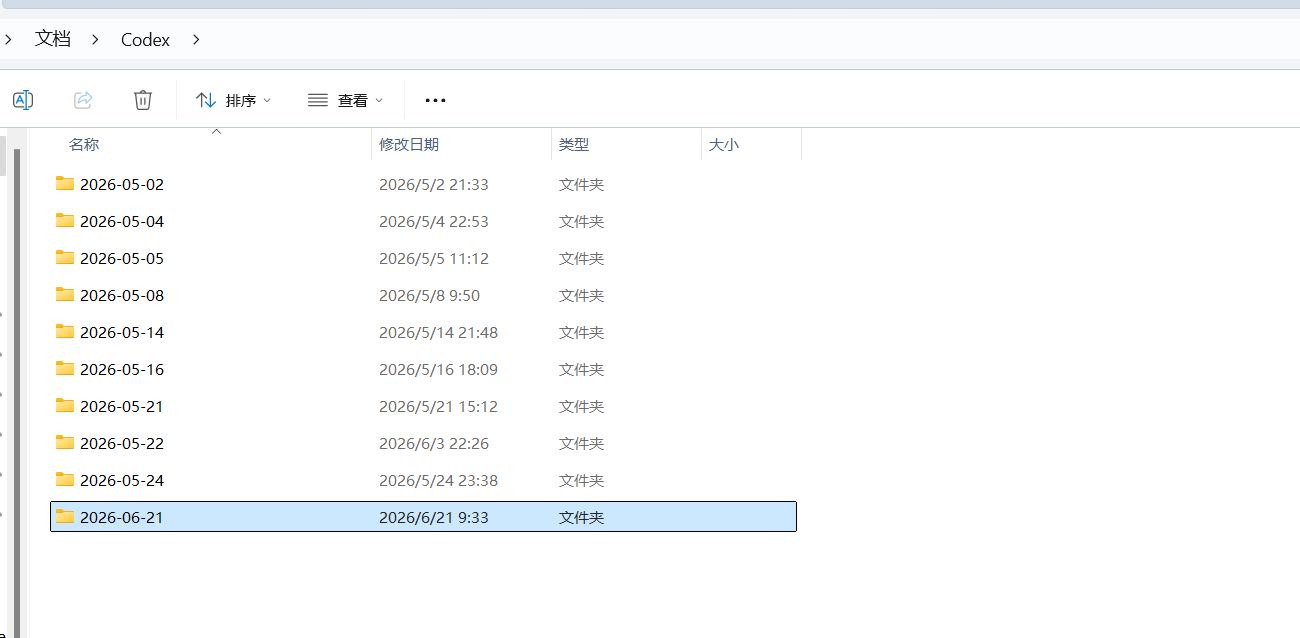This screenshot has height=638, width=1300.
Task: Click modified date 2026/5/4 22:53
Action: 434,222
